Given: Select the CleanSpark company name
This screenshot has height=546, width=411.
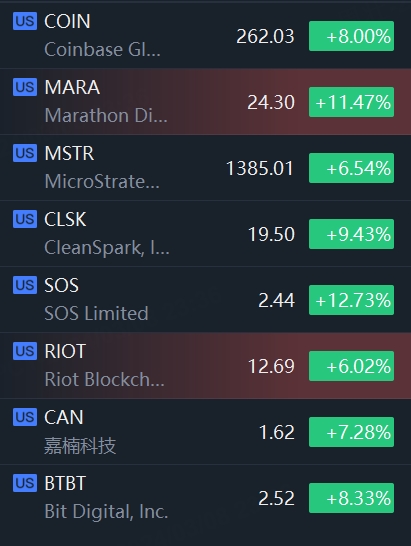Looking at the screenshot, I should click(x=107, y=248).
